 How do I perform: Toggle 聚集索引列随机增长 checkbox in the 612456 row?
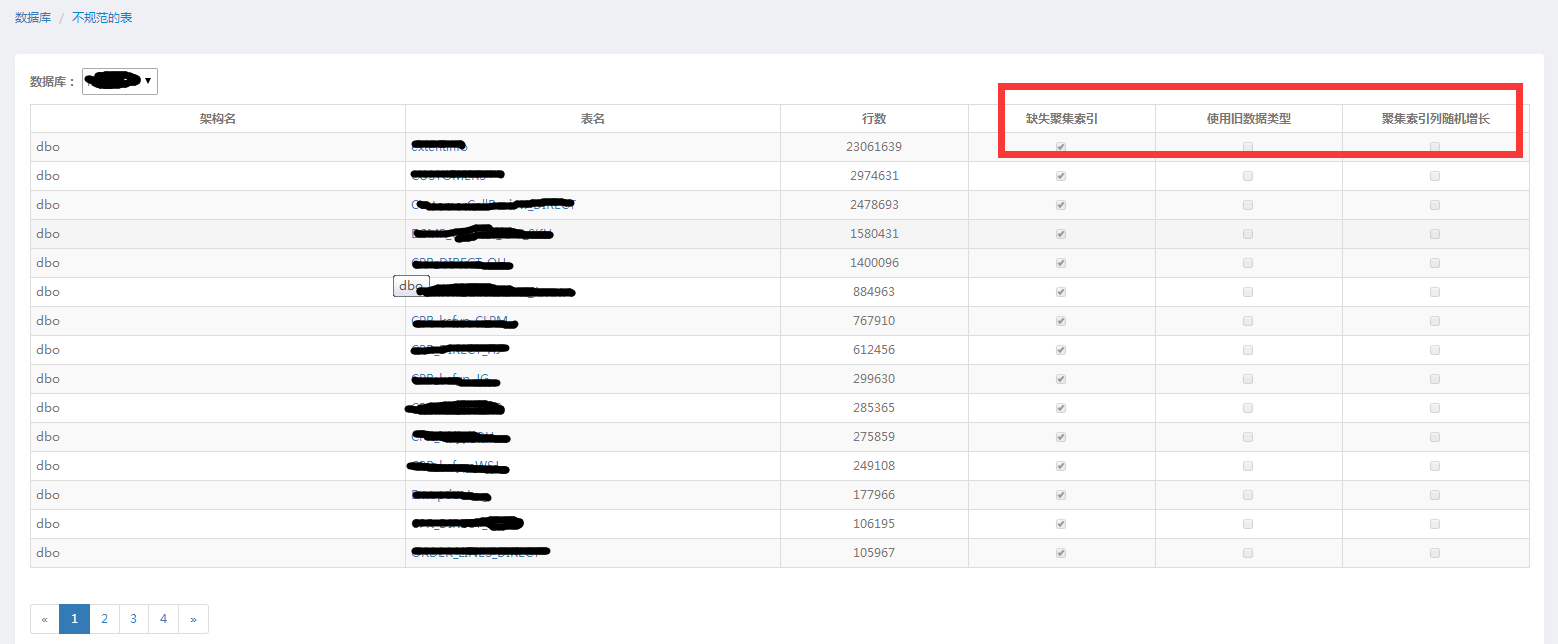[1435, 350]
